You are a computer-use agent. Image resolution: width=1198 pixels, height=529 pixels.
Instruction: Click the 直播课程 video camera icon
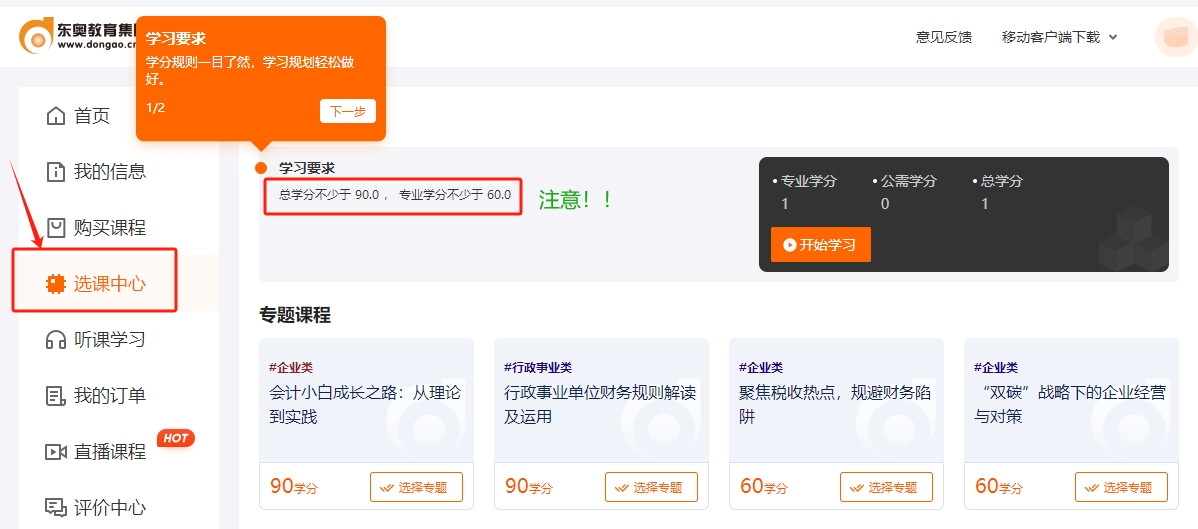click(56, 452)
